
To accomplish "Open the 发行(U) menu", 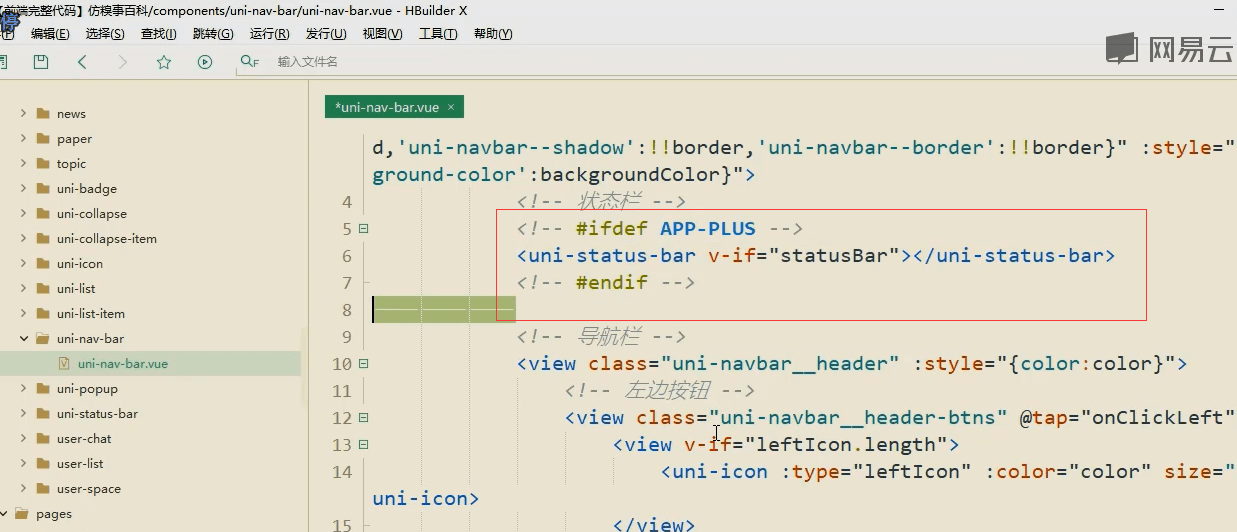I will click(x=326, y=34).
